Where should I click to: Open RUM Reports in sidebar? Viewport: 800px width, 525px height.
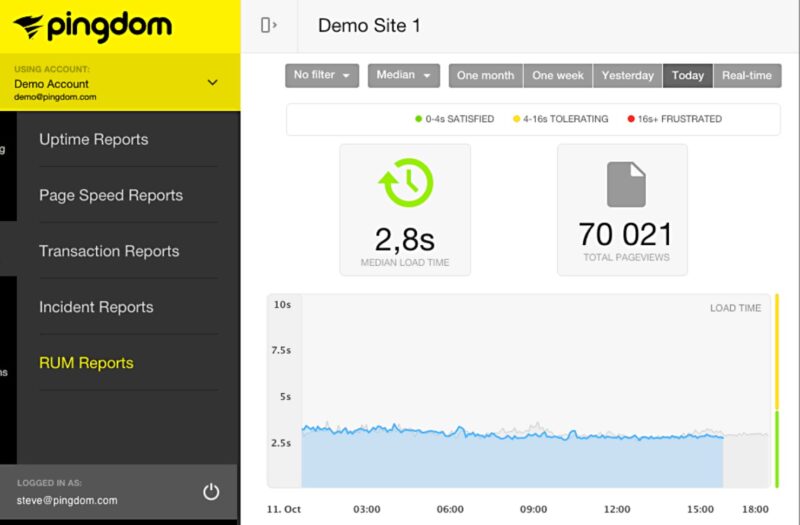pos(86,363)
